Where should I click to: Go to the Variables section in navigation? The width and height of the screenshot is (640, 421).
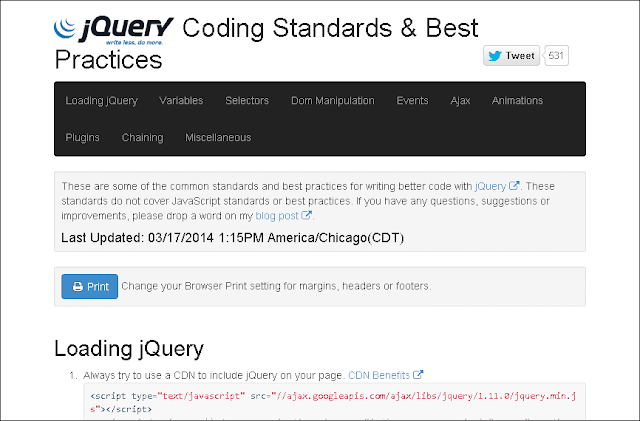[x=181, y=100]
